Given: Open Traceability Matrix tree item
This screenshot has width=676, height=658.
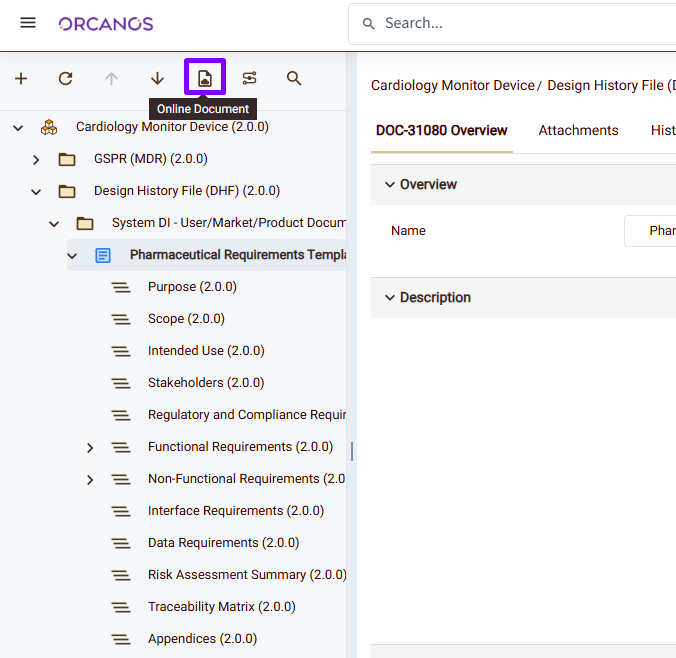Looking at the screenshot, I should tap(221, 607).
